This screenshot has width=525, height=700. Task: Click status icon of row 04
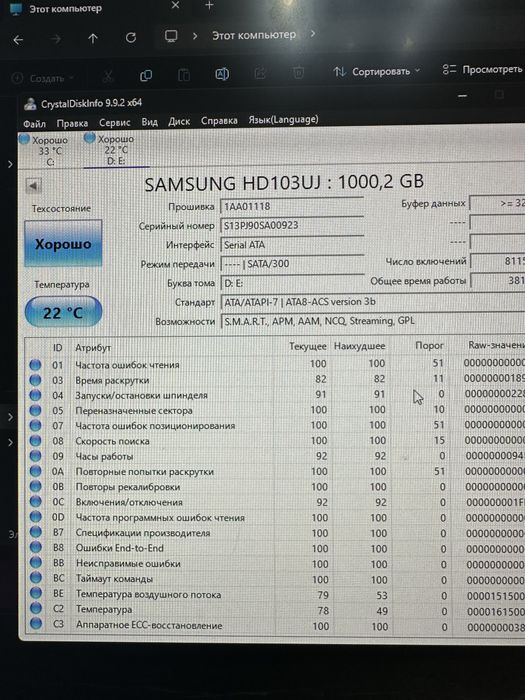(x=35, y=395)
